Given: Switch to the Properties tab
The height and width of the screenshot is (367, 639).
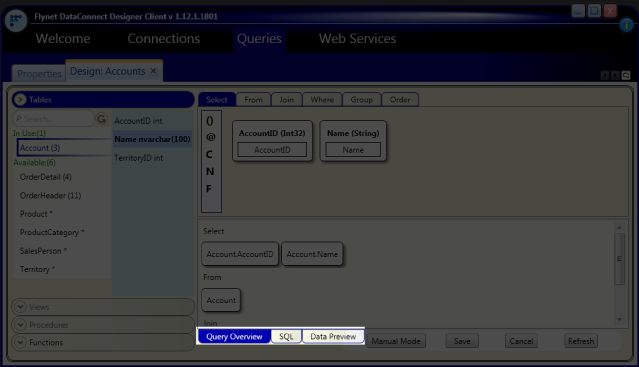Looking at the screenshot, I should [39, 74].
